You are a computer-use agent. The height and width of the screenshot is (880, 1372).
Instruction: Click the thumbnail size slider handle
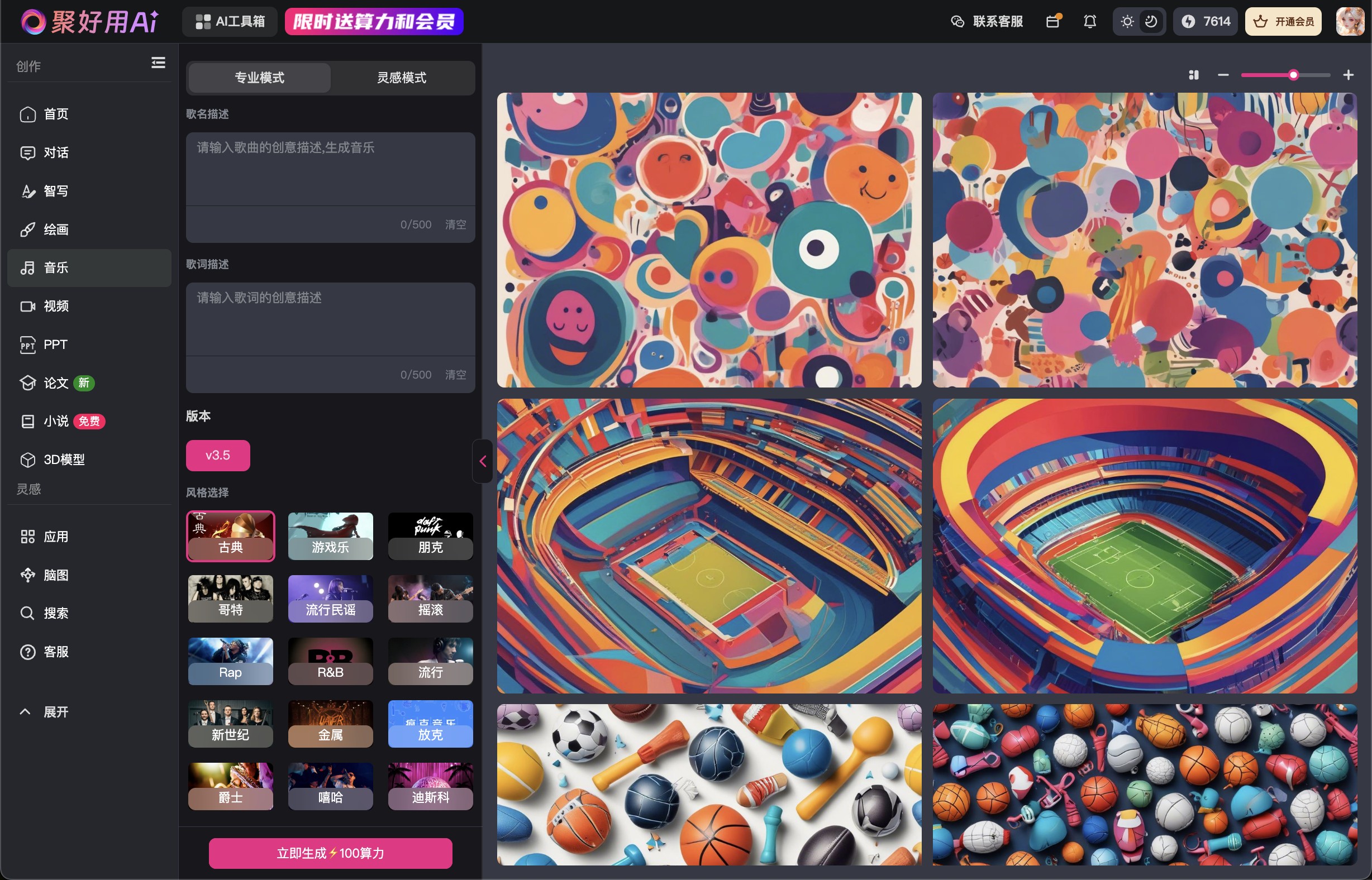(1293, 75)
